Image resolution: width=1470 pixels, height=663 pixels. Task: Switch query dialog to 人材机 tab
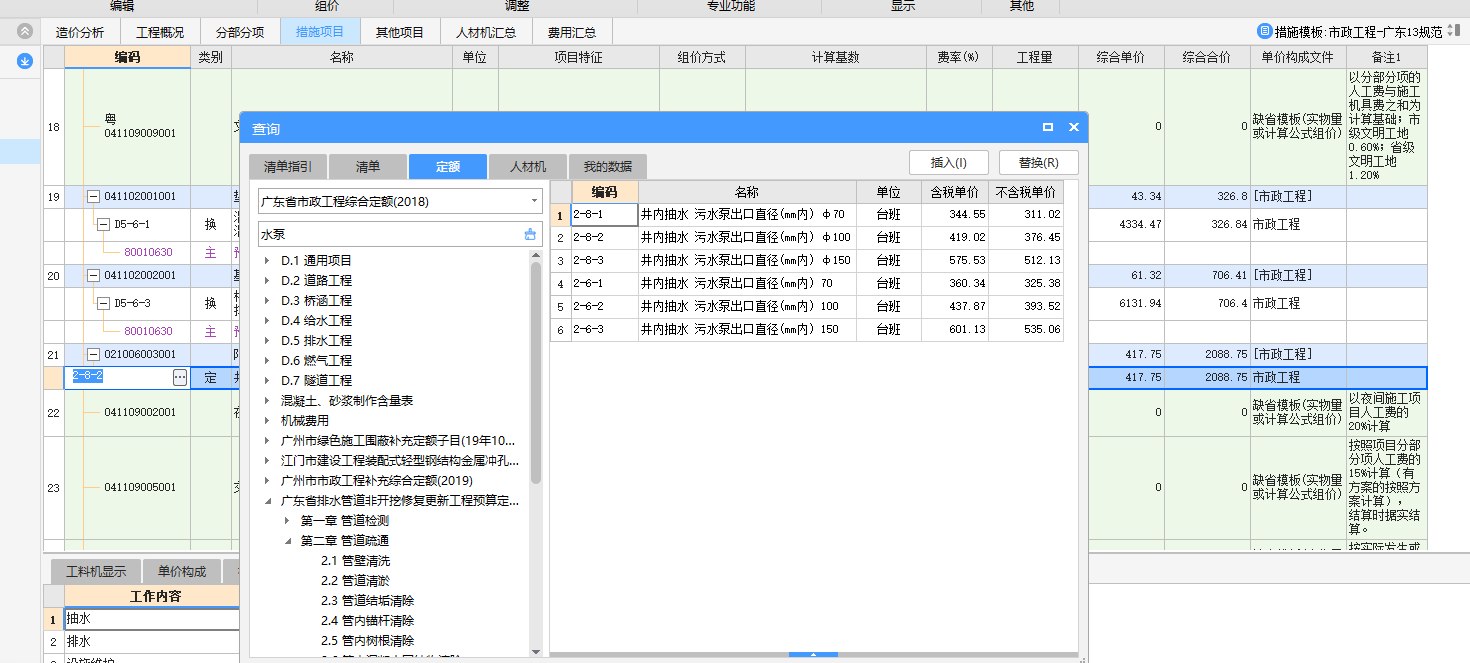click(x=528, y=167)
